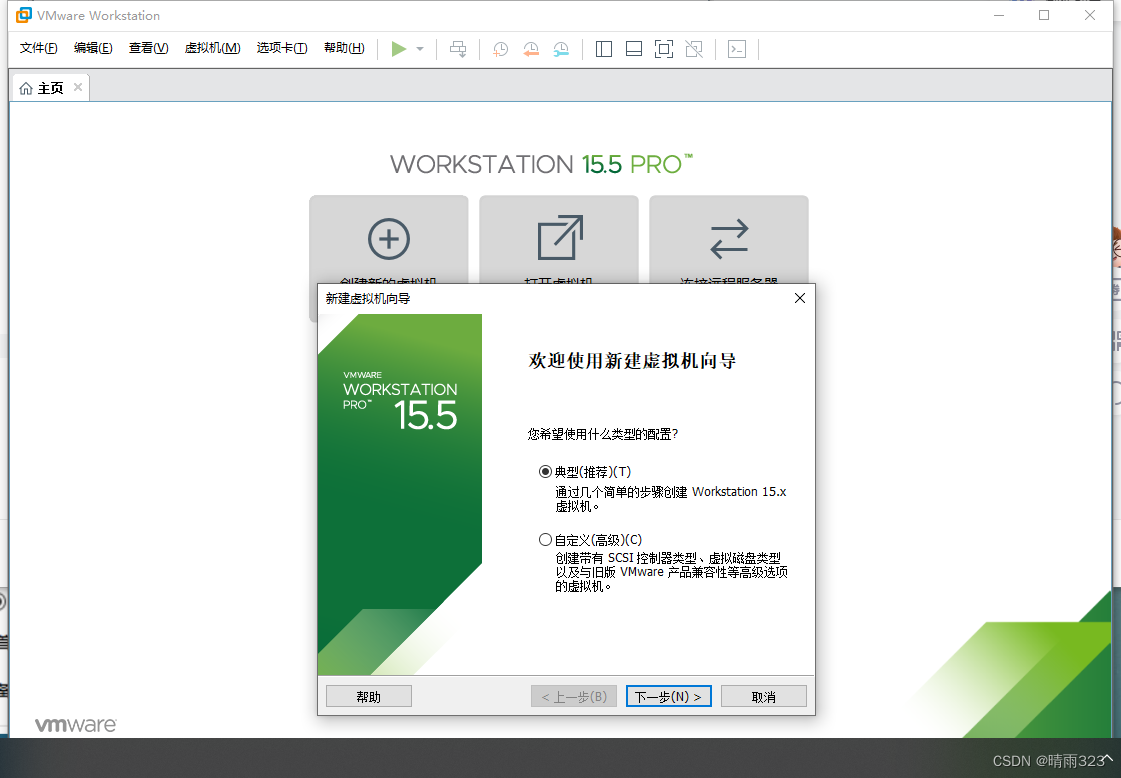Open the 虚拟机(M) menu
The image size is (1121, 778).
click(212, 48)
